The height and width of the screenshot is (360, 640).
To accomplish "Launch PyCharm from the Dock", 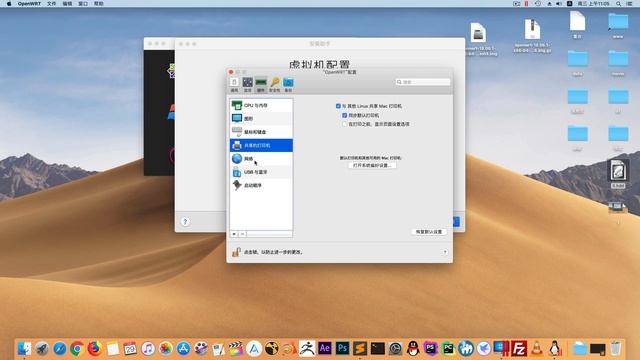I will click(448, 349).
